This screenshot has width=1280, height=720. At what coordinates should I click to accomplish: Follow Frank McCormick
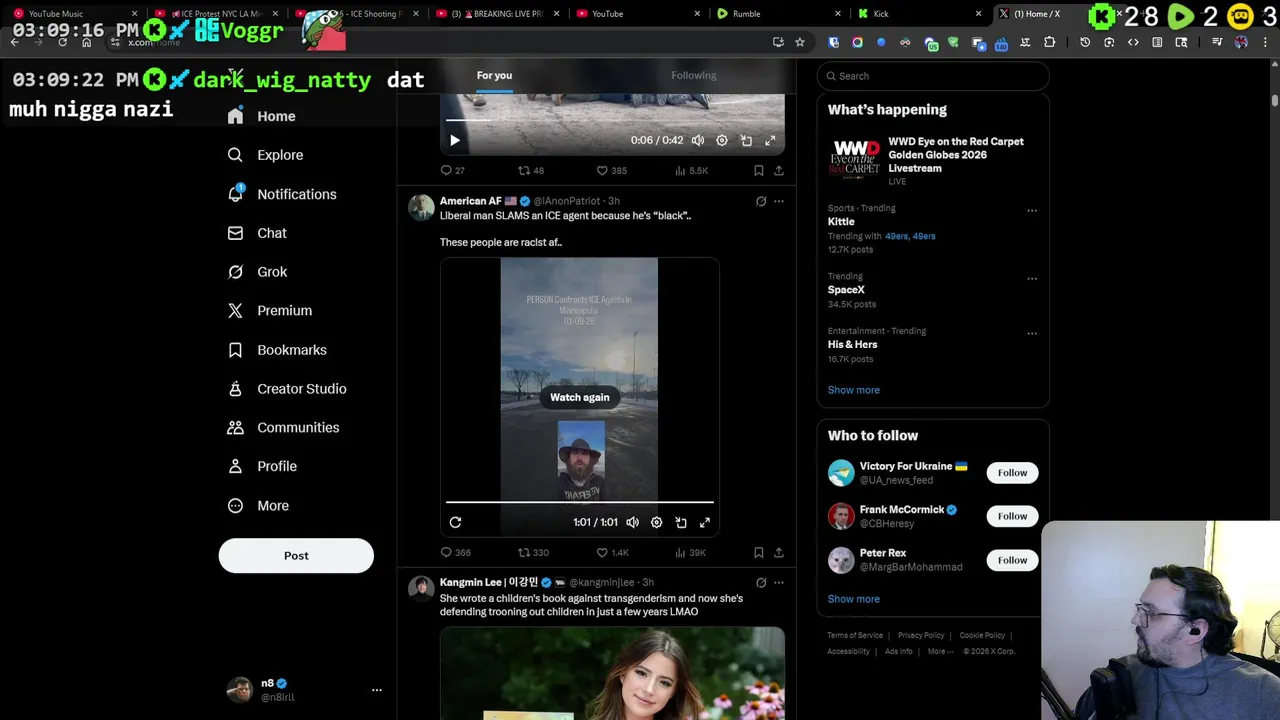point(1012,516)
